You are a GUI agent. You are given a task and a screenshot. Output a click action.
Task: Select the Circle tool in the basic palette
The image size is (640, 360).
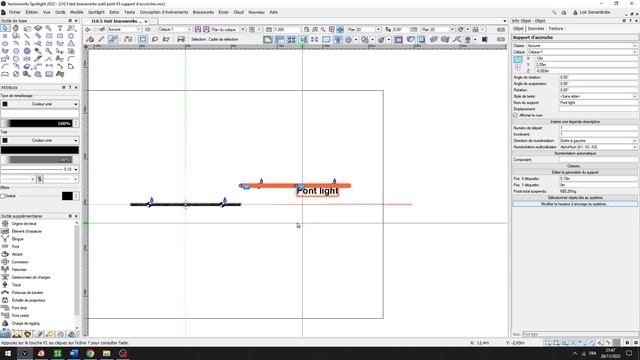[x=71, y=36]
